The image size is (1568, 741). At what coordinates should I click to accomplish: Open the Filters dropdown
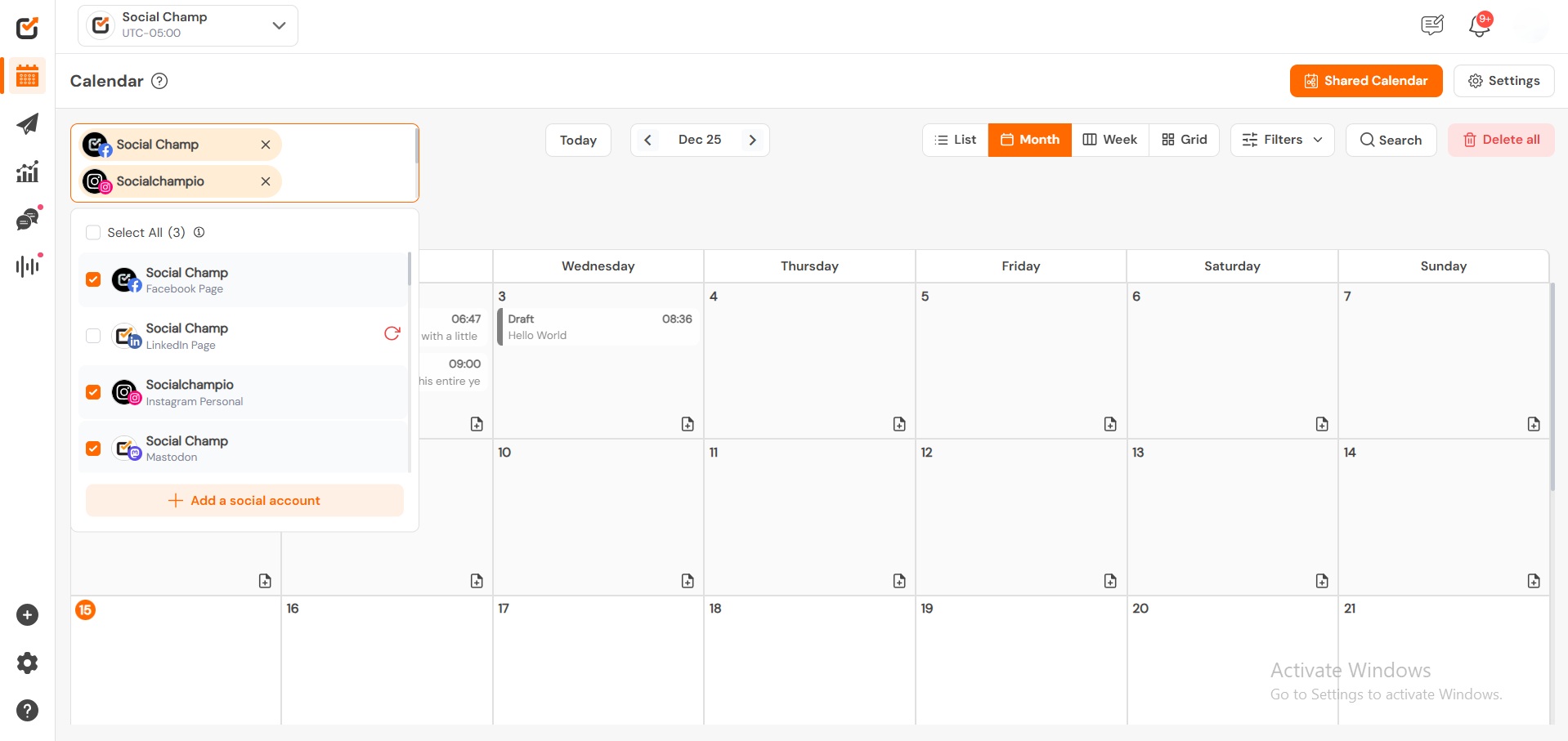(1282, 140)
